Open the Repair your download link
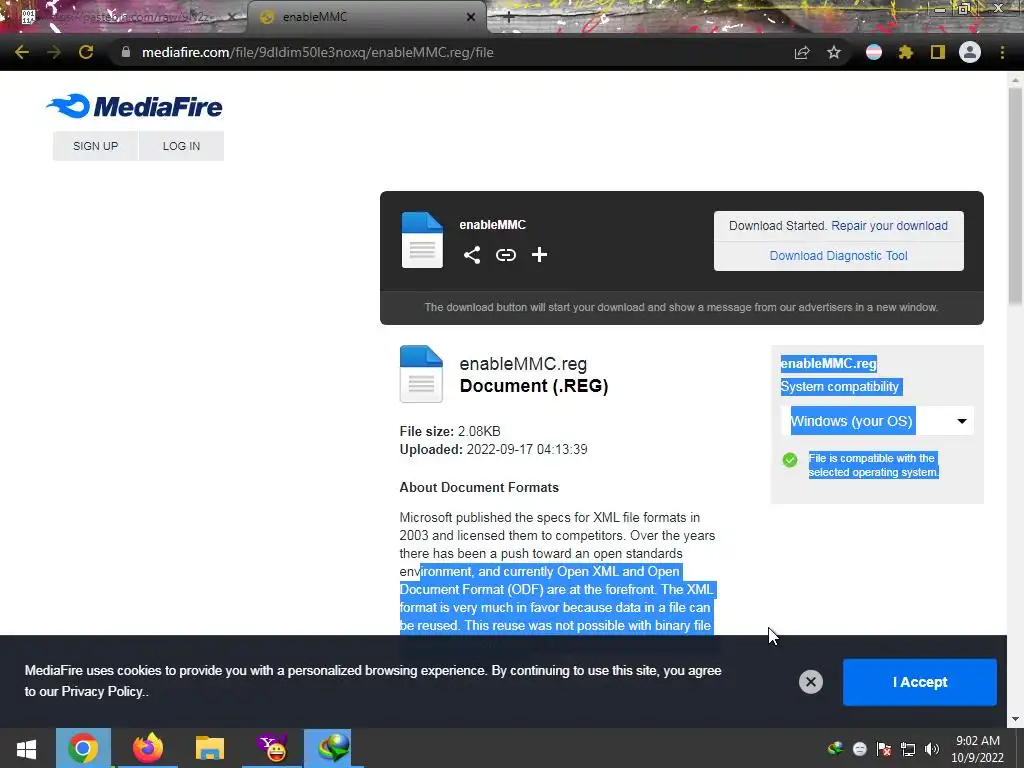Viewport: 1024px width, 768px height. click(889, 225)
